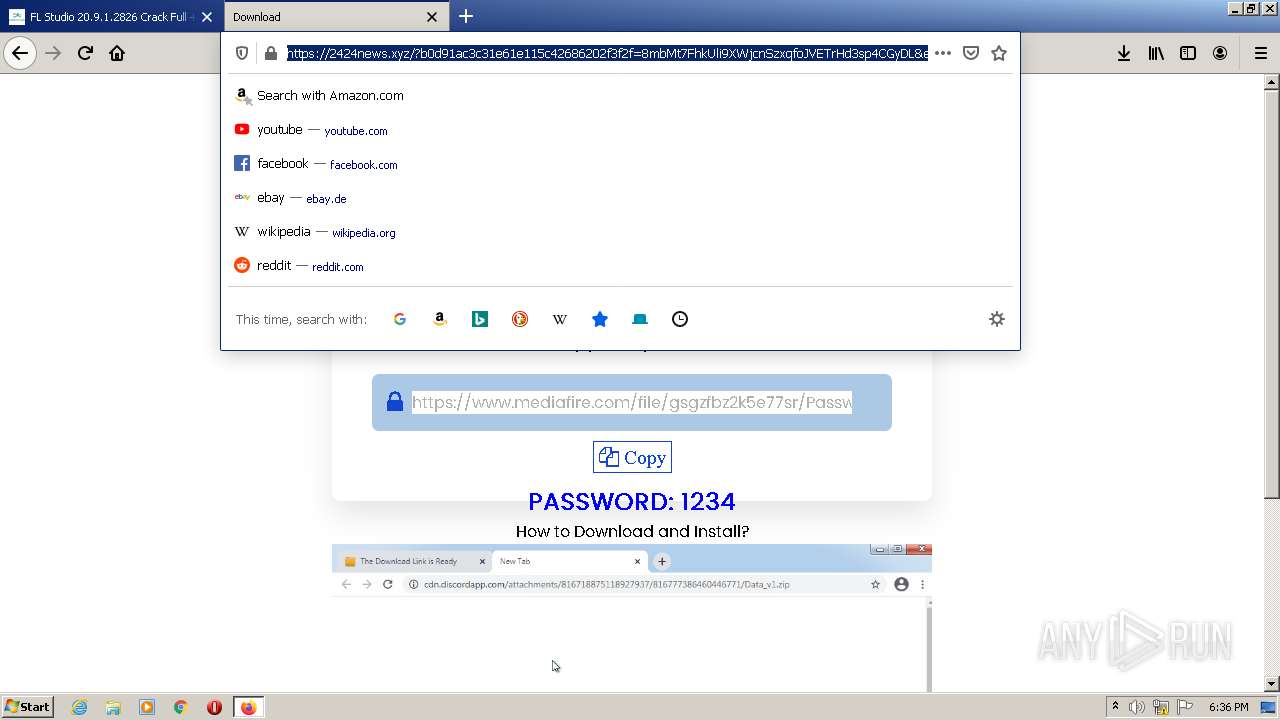
Task: Open the Firefox Home page icon
Action: pos(117,53)
